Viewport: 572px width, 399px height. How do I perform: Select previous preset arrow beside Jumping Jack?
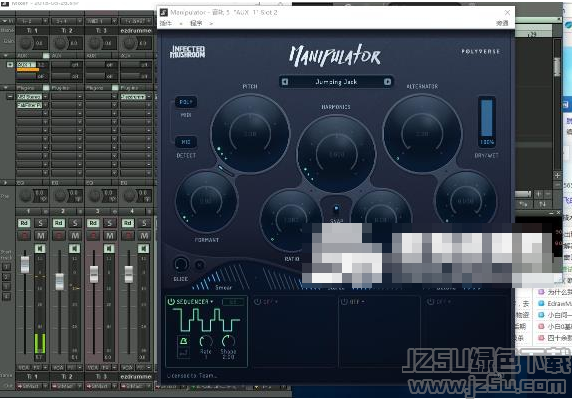click(285, 82)
